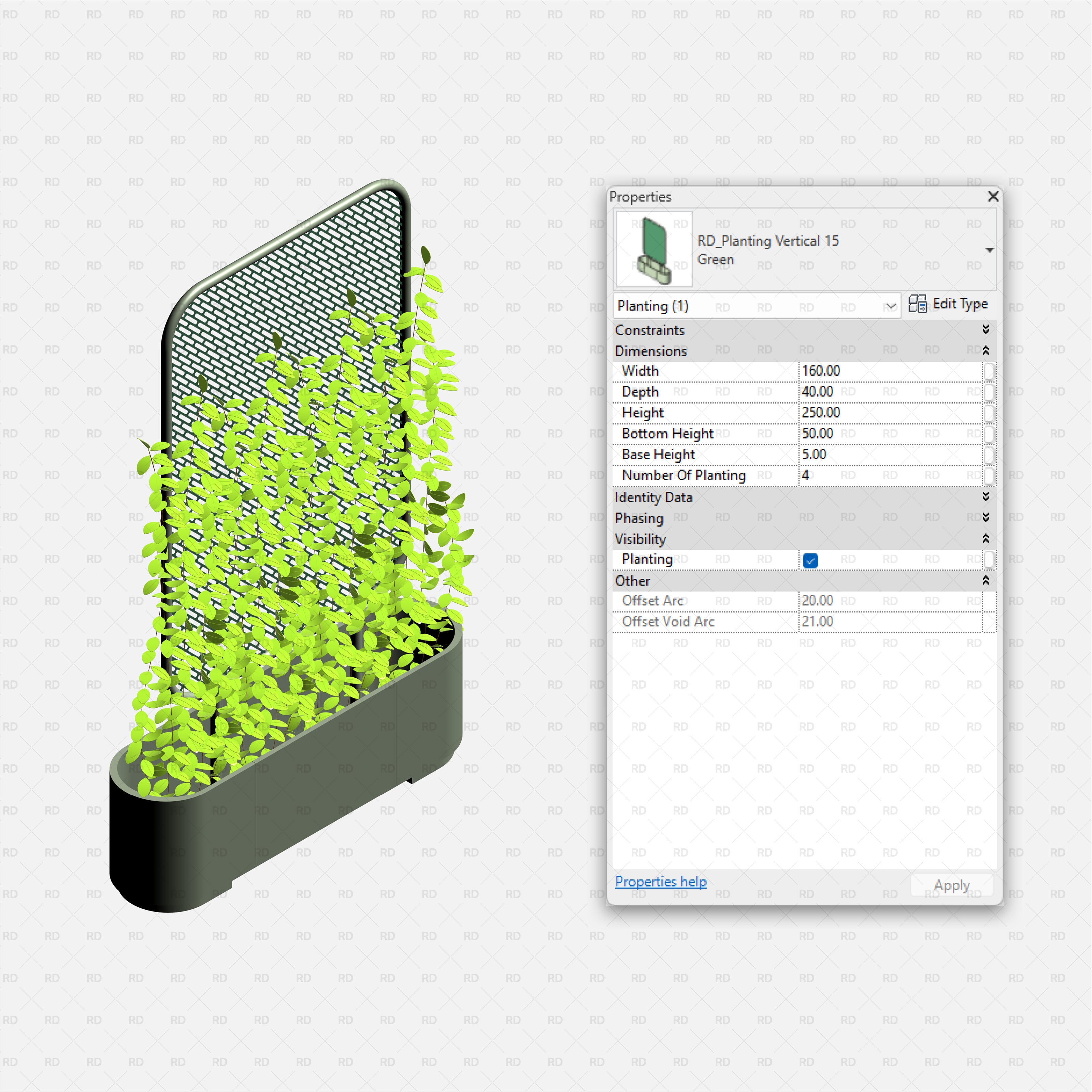Click the associate parameter button beside Planting visibility
The height and width of the screenshot is (1092, 1092).
pyautogui.click(x=989, y=560)
